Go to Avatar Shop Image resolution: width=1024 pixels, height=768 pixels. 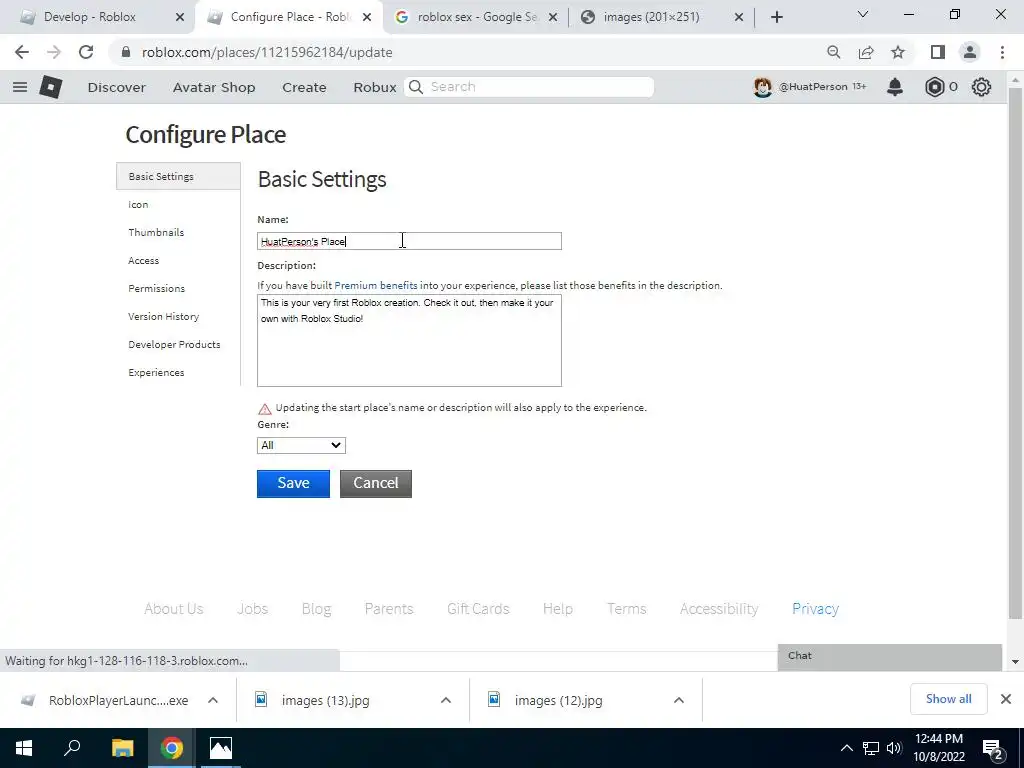(214, 87)
